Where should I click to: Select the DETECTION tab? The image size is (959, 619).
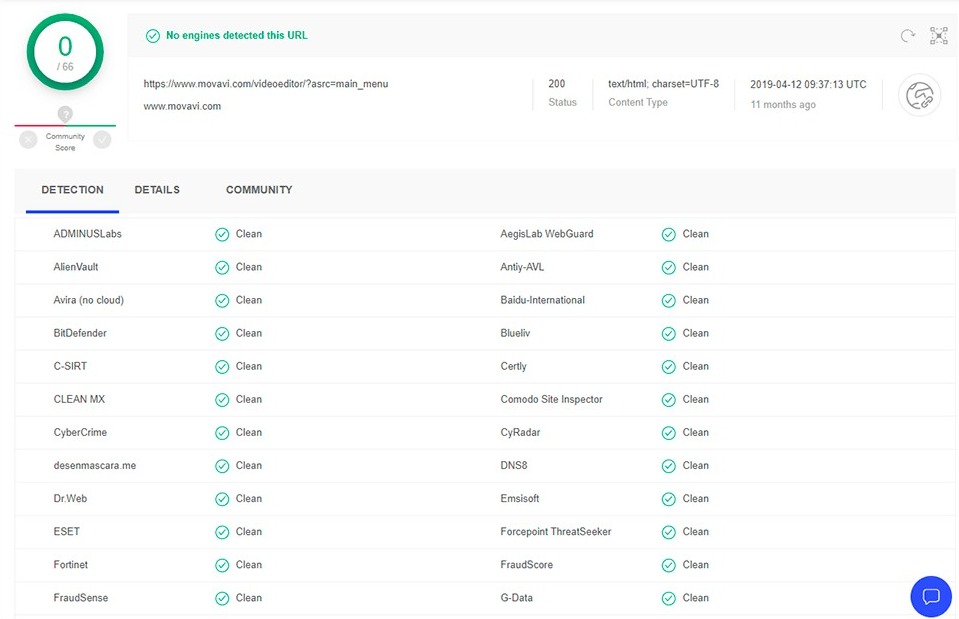click(x=72, y=190)
